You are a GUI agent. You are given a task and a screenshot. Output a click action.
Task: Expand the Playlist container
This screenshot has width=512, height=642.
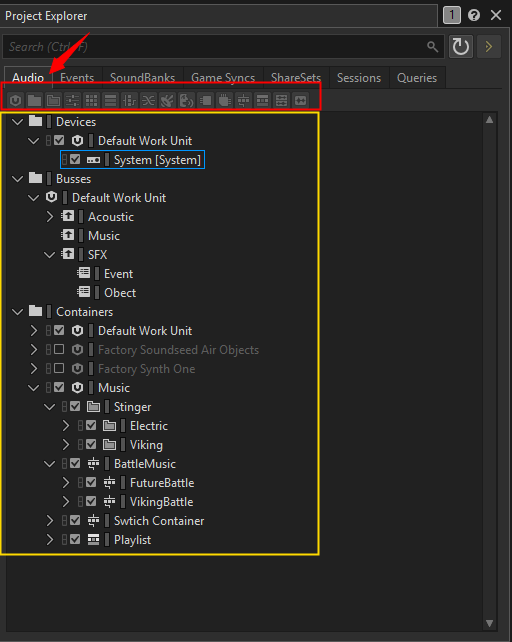tap(50, 540)
